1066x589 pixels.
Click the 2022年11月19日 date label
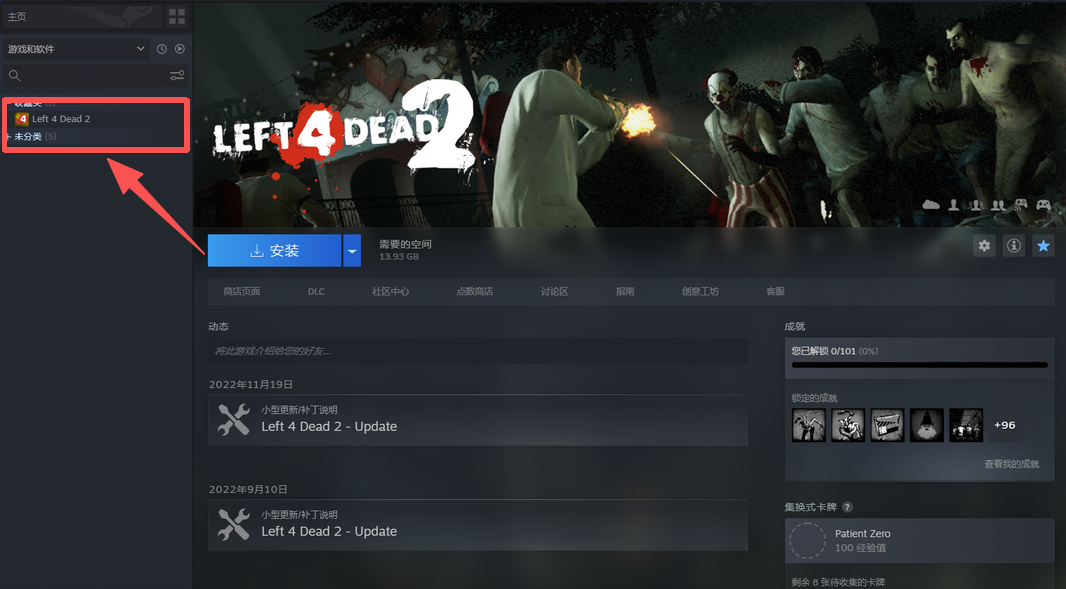point(251,384)
